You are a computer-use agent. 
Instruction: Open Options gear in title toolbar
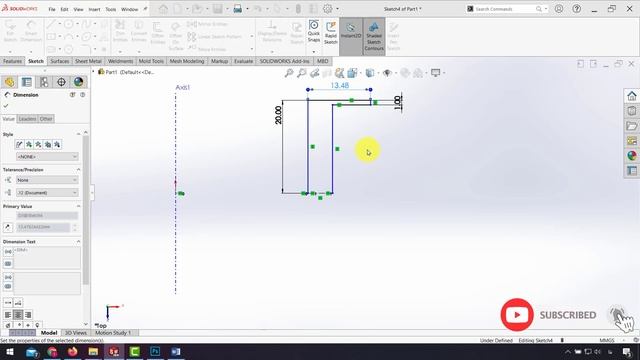point(327,9)
